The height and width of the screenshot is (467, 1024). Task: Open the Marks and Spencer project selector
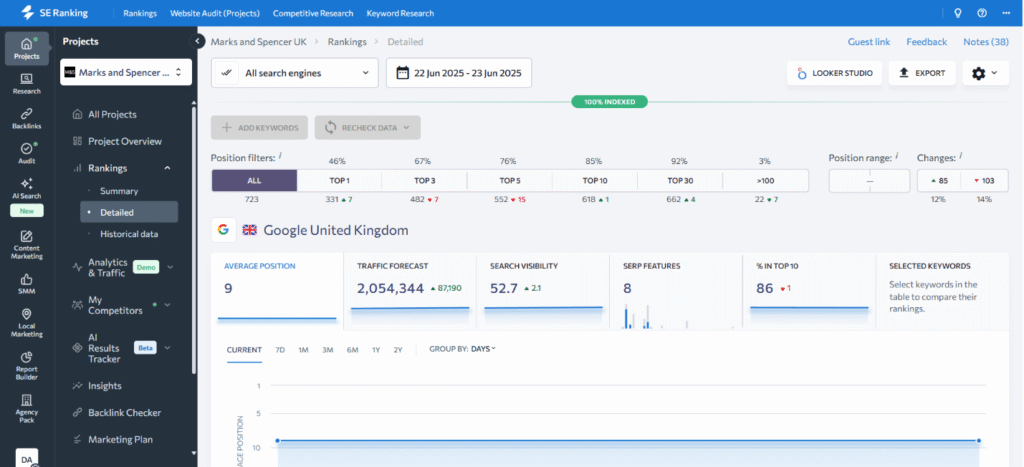coord(126,72)
